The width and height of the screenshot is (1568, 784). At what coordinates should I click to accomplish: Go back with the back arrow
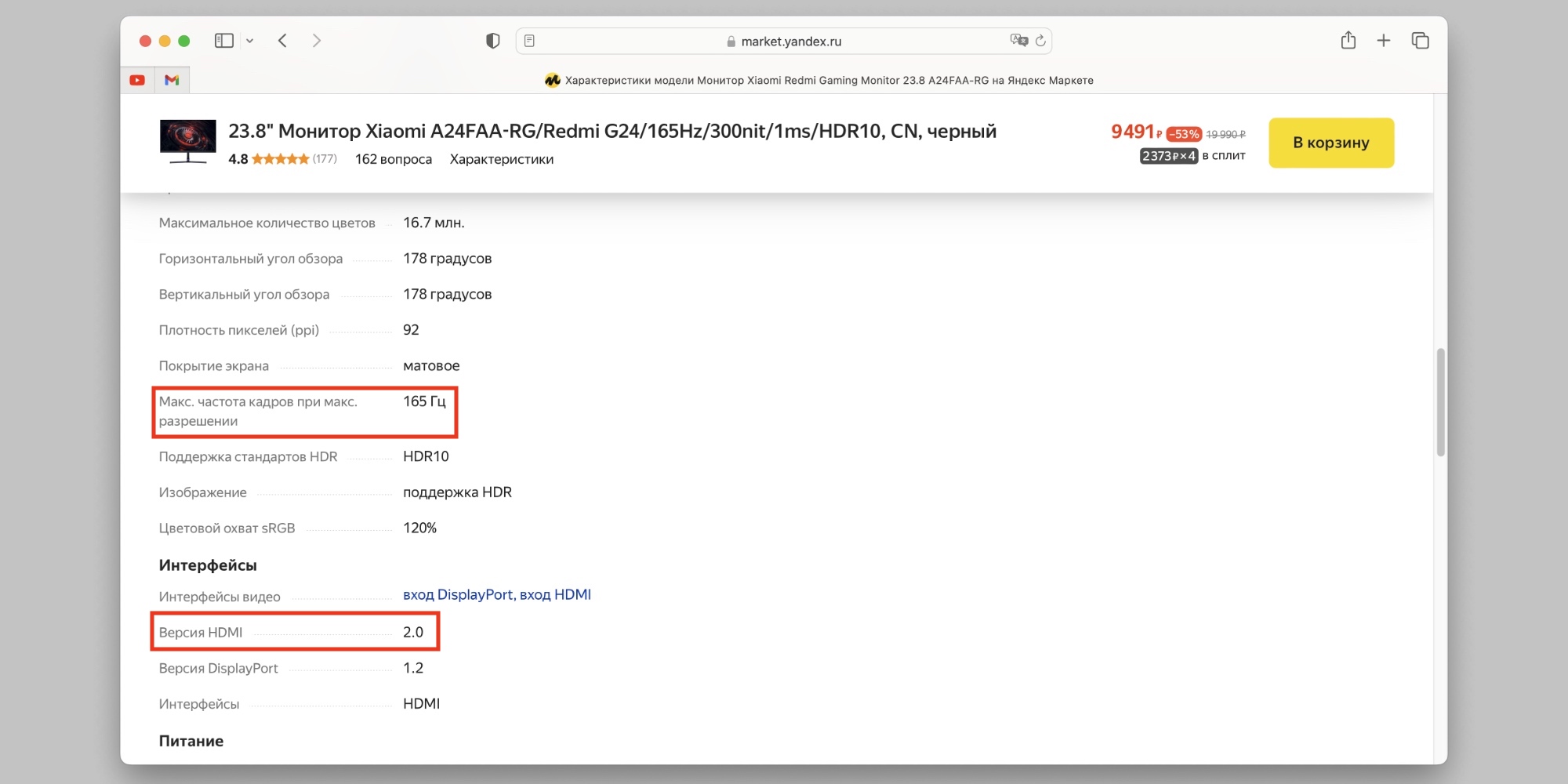pos(283,41)
